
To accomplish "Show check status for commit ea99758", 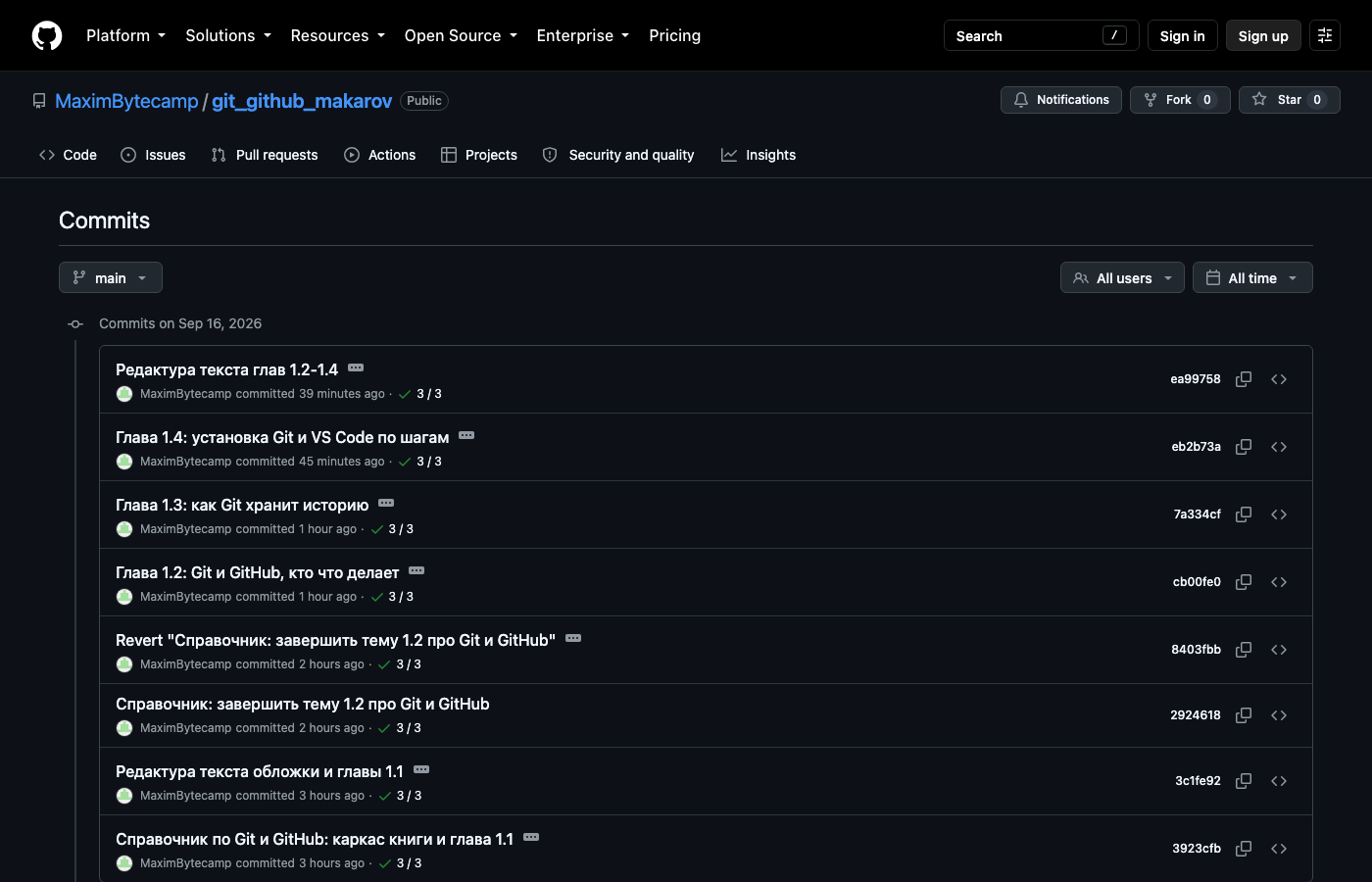I will (419, 394).
